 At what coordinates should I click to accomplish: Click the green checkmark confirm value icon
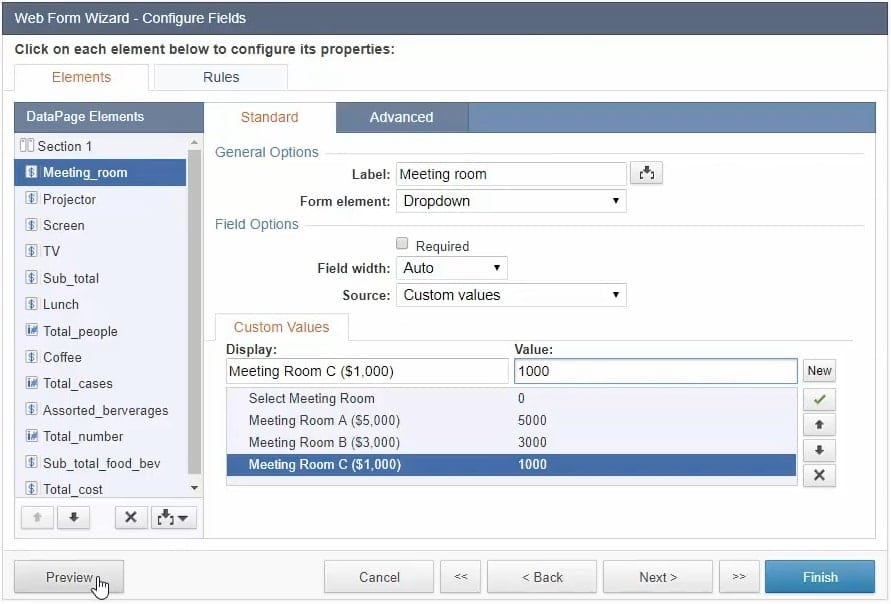click(819, 400)
